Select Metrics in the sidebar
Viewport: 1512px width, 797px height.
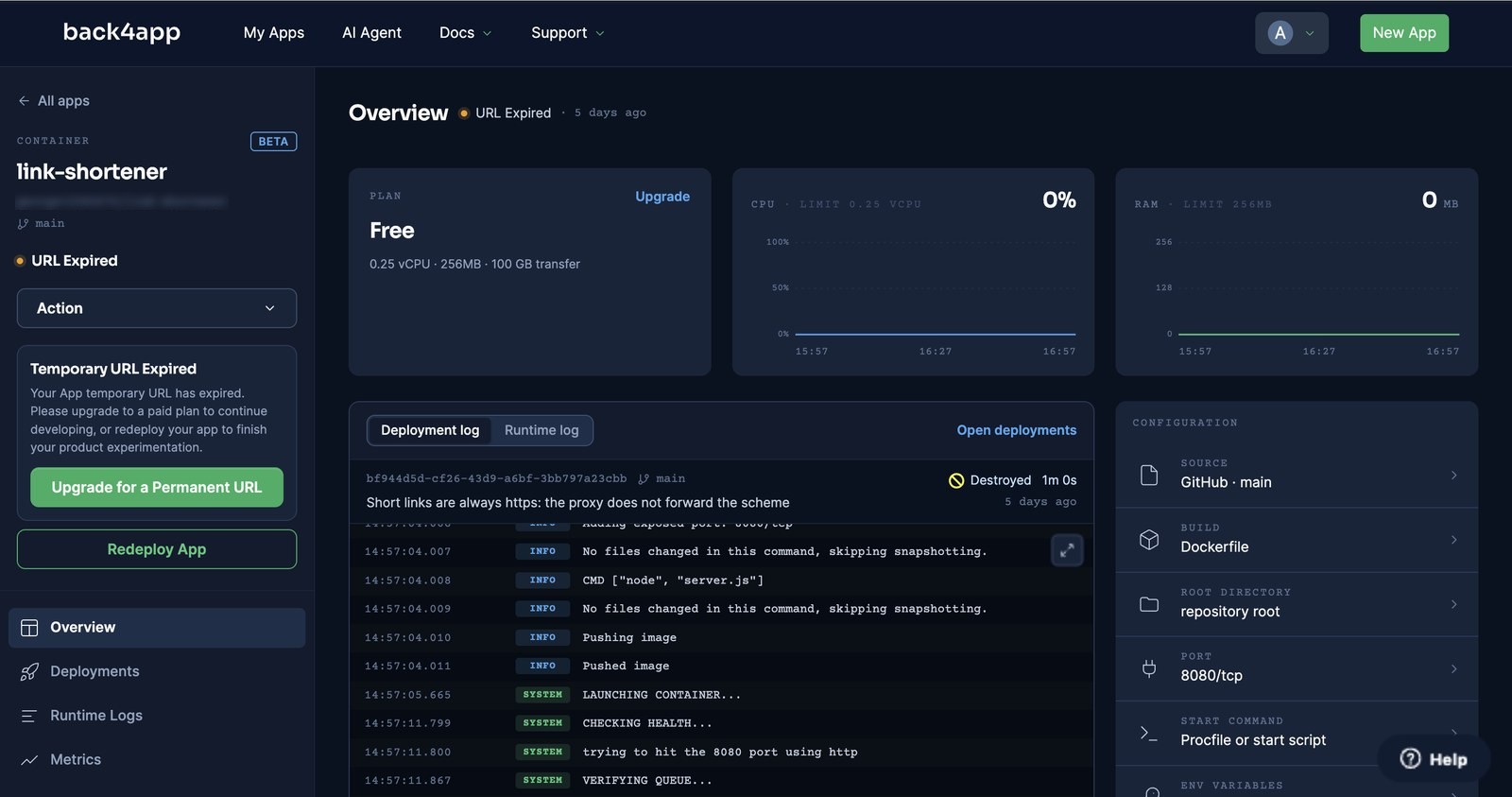tap(157, 760)
